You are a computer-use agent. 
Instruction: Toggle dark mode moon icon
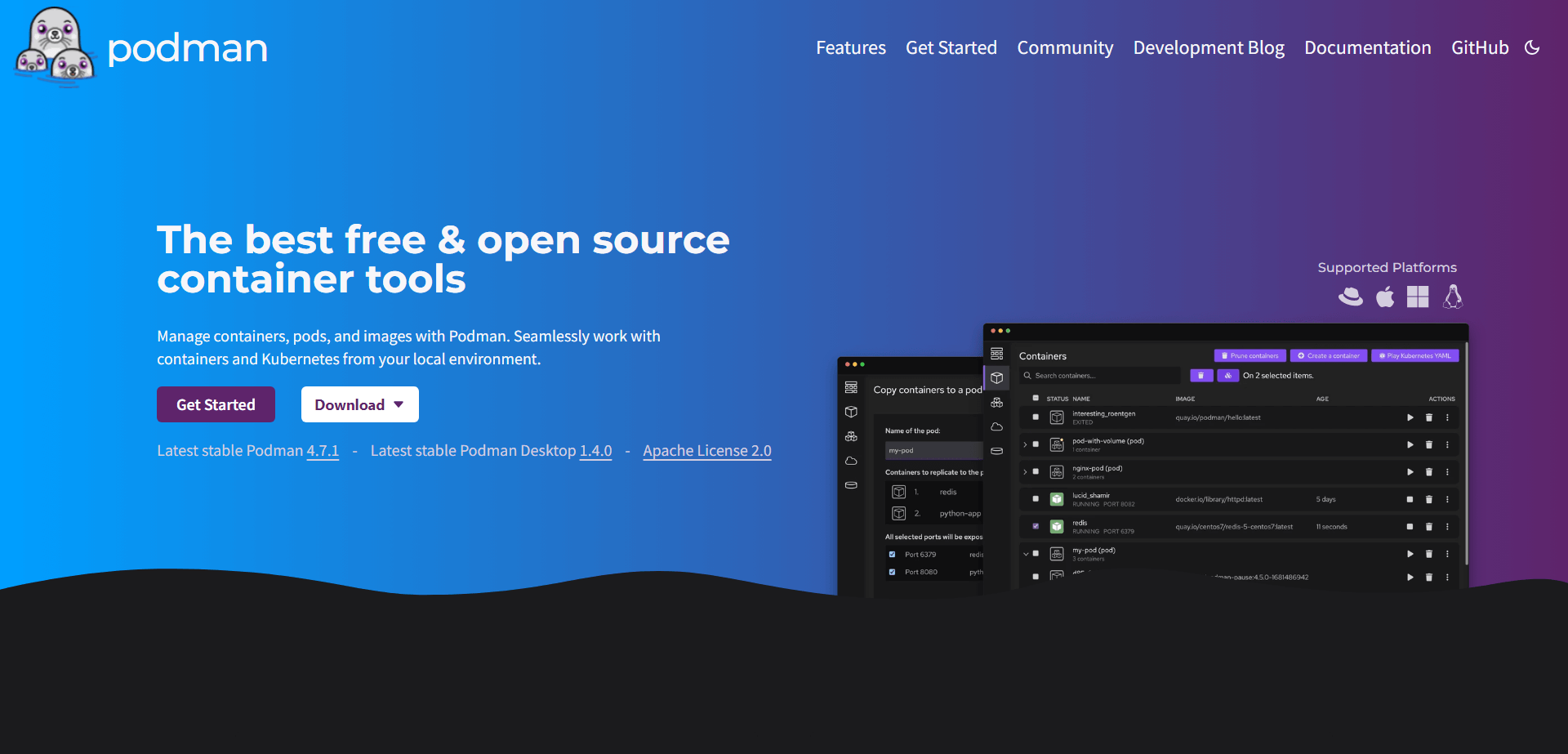(1532, 47)
